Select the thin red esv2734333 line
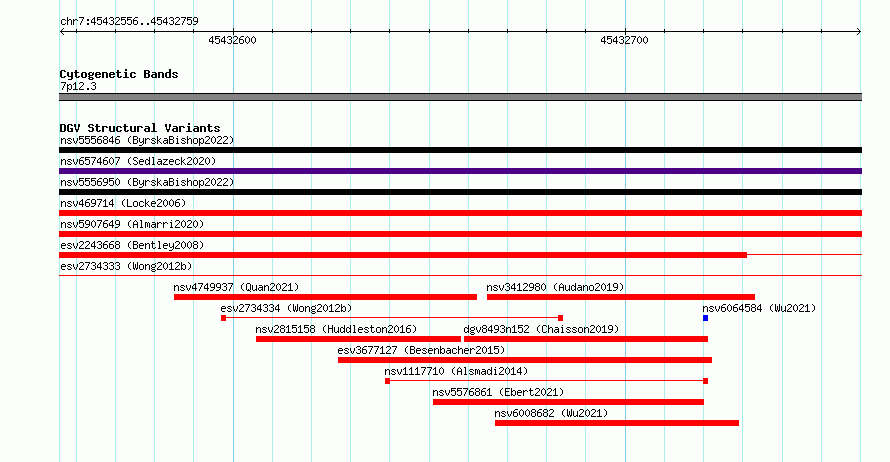This screenshot has width=890, height=462. tap(460, 275)
